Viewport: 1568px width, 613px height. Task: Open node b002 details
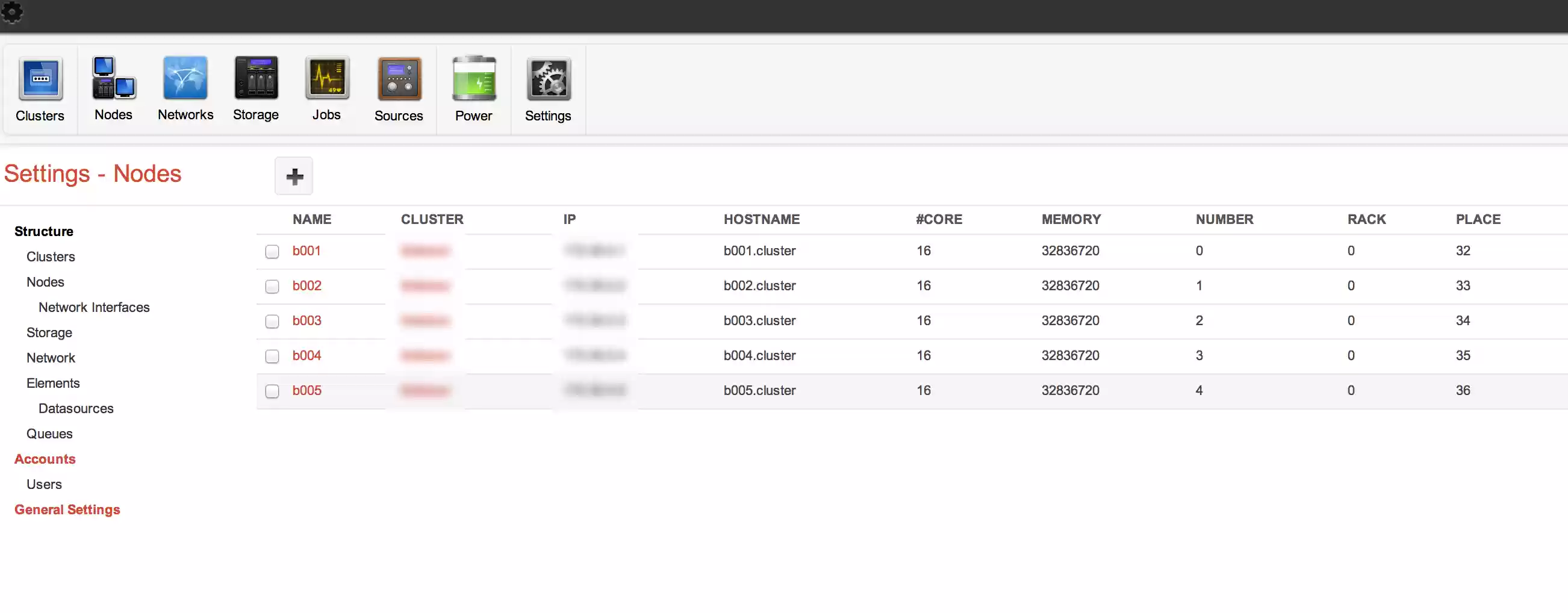click(307, 285)
